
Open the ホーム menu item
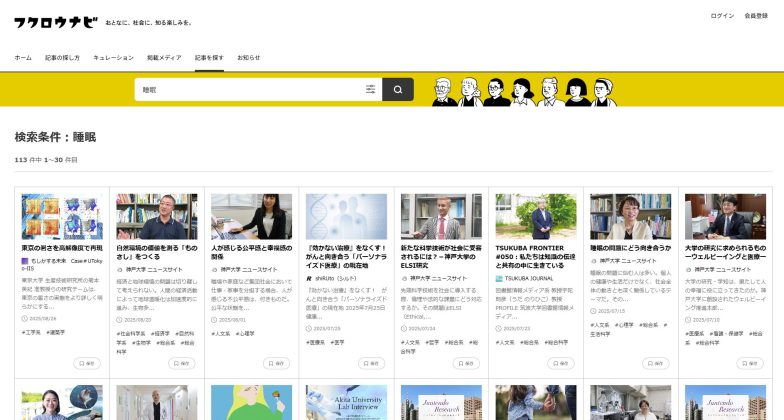tap(23, 58)
